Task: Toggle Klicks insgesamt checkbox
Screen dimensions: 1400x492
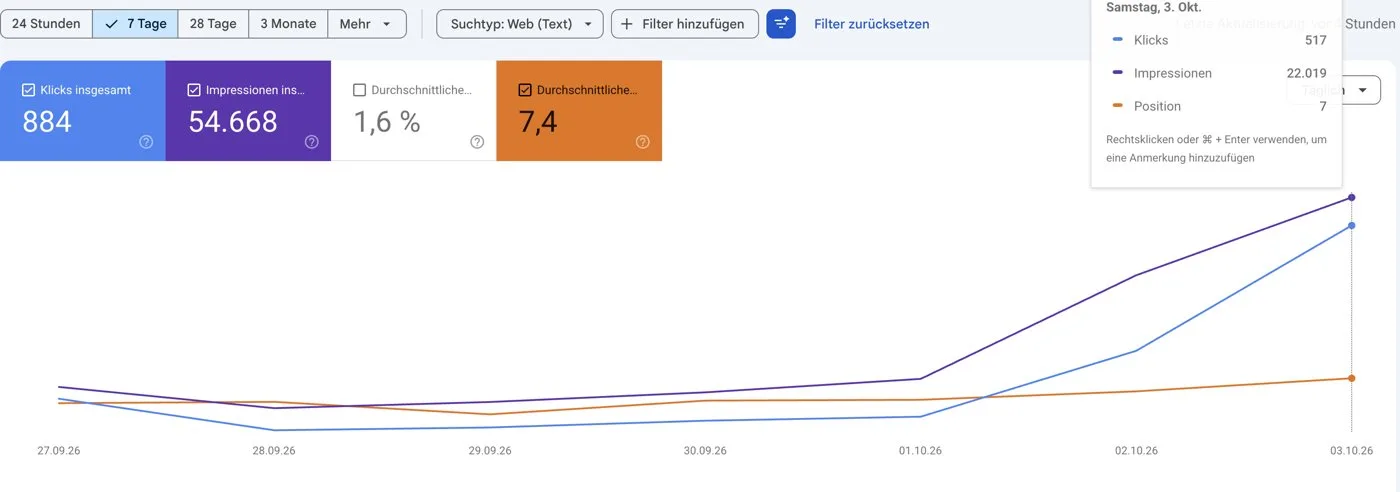Action: (28, 90)
